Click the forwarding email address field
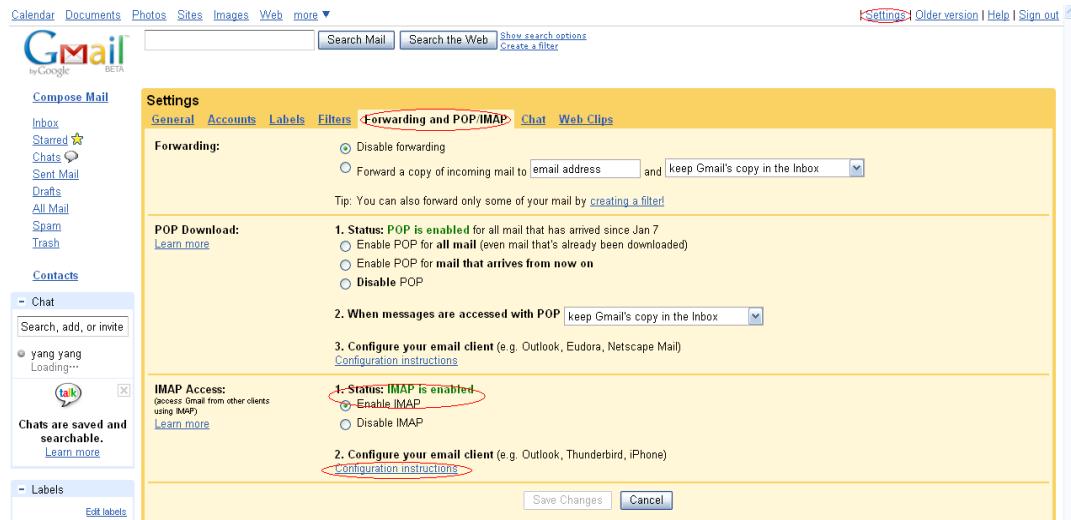 [583, 169]
